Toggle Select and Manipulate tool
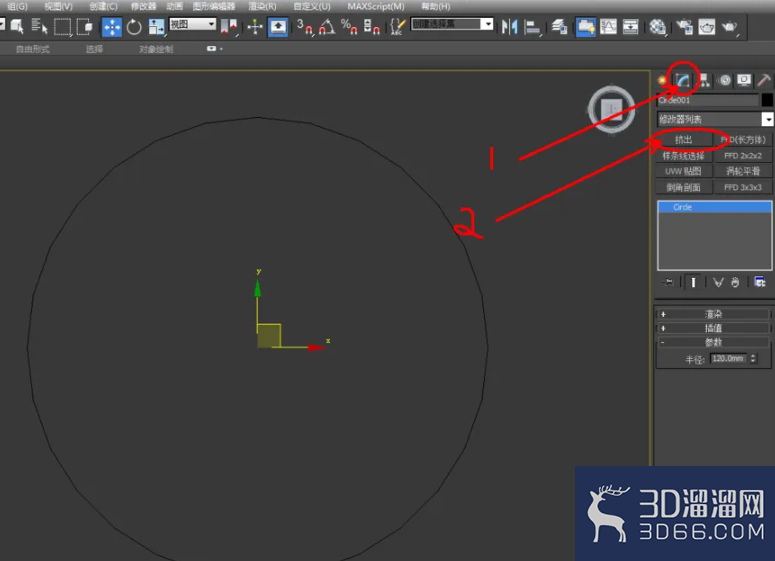 point(255,27)
